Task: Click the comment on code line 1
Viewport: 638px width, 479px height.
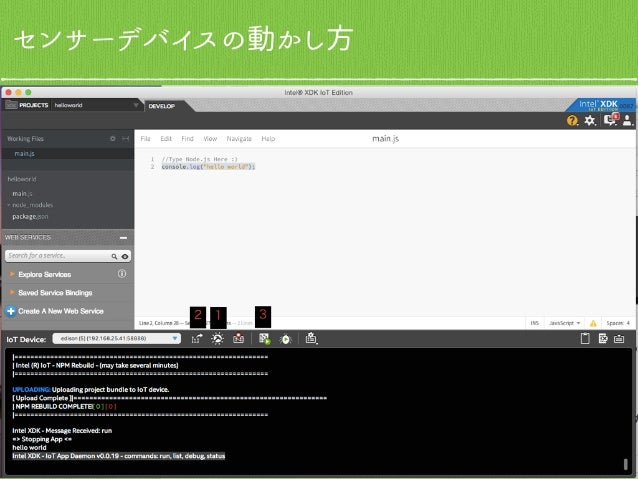Action: coord(199,159)
